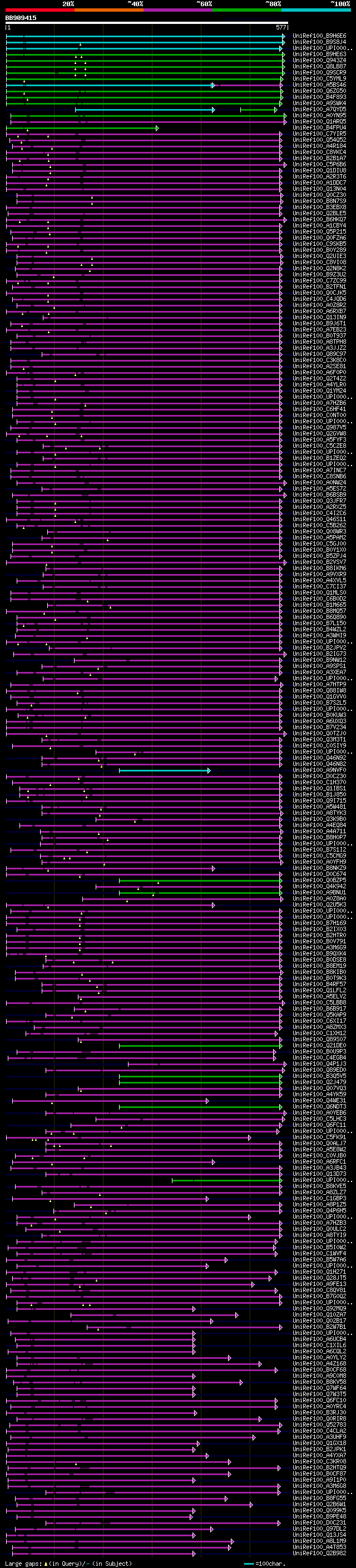The image size is (356, 1568).
Task: Click the green ~80% identity legend segment
Action: click(x=247, y=10)
